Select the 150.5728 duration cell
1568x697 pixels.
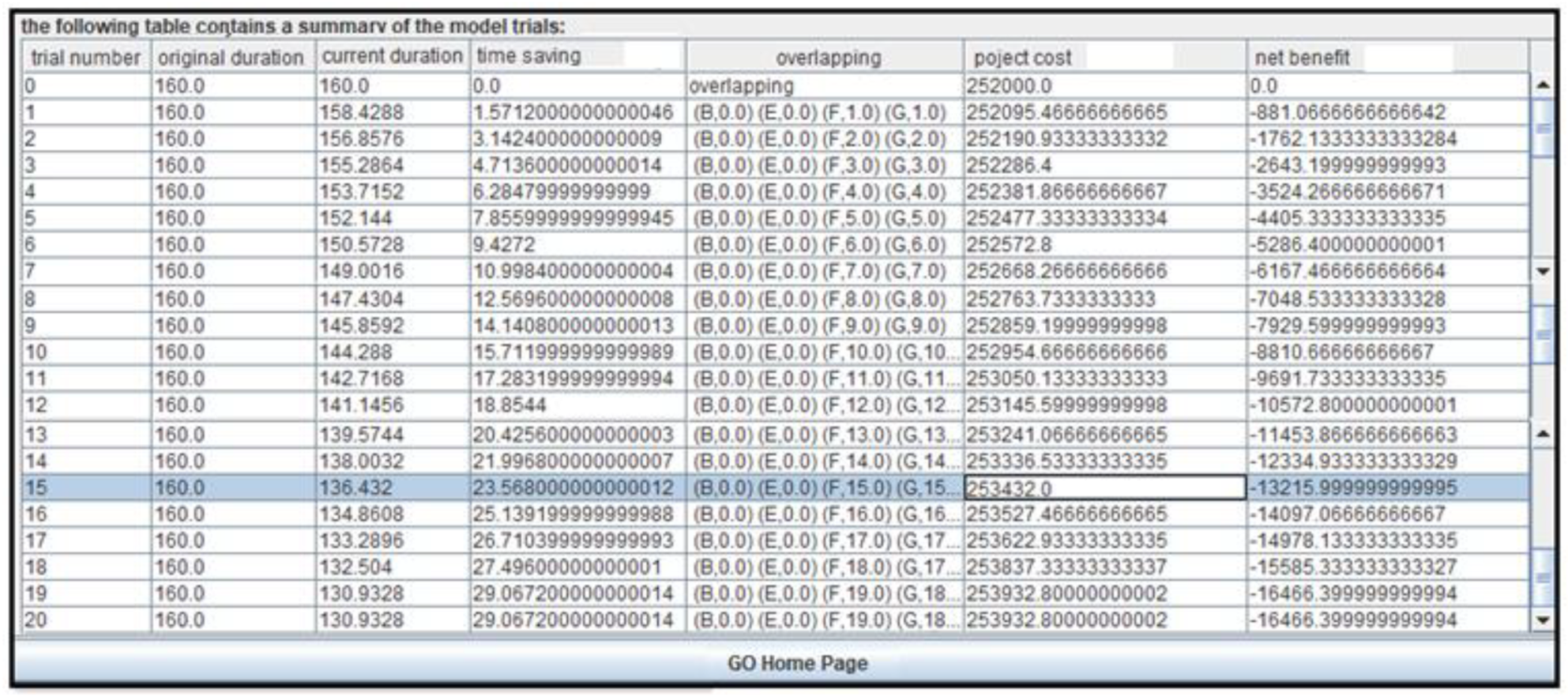click(392, 244)
